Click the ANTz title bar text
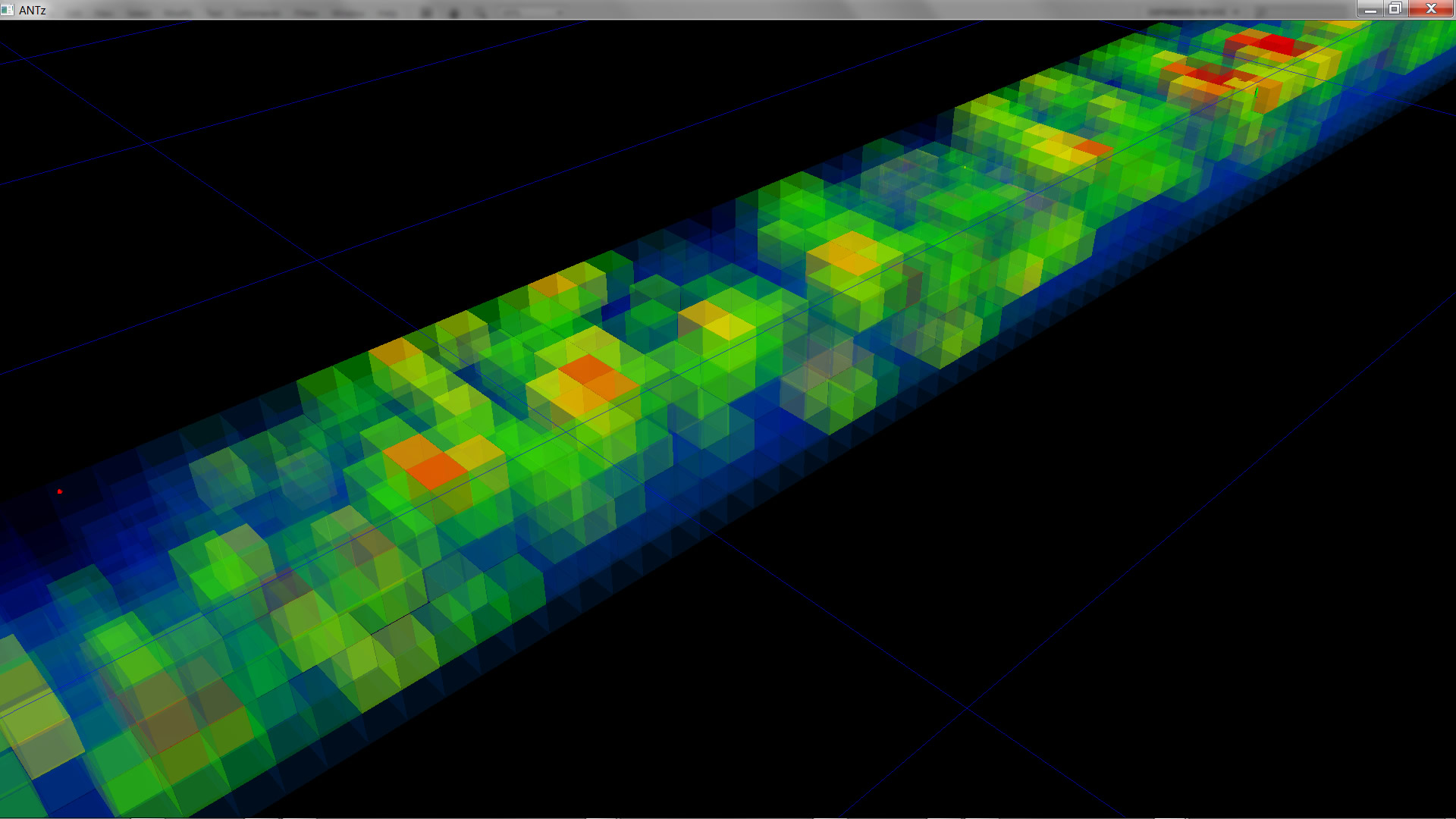 (x=33, y=10)
